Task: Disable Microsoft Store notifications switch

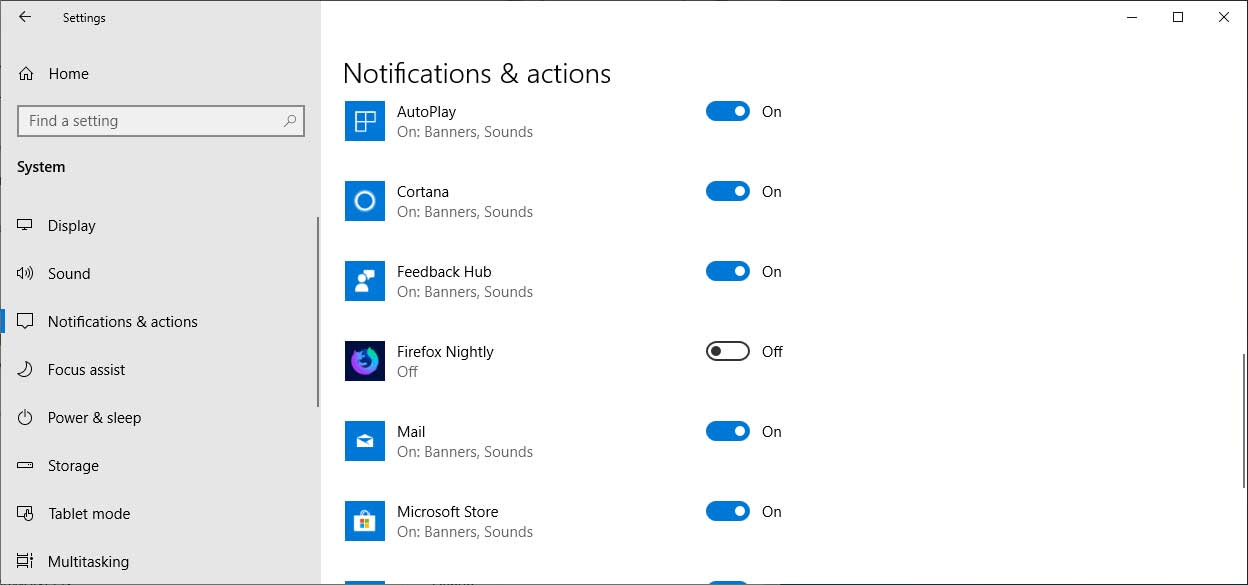Action: [728, 511]
